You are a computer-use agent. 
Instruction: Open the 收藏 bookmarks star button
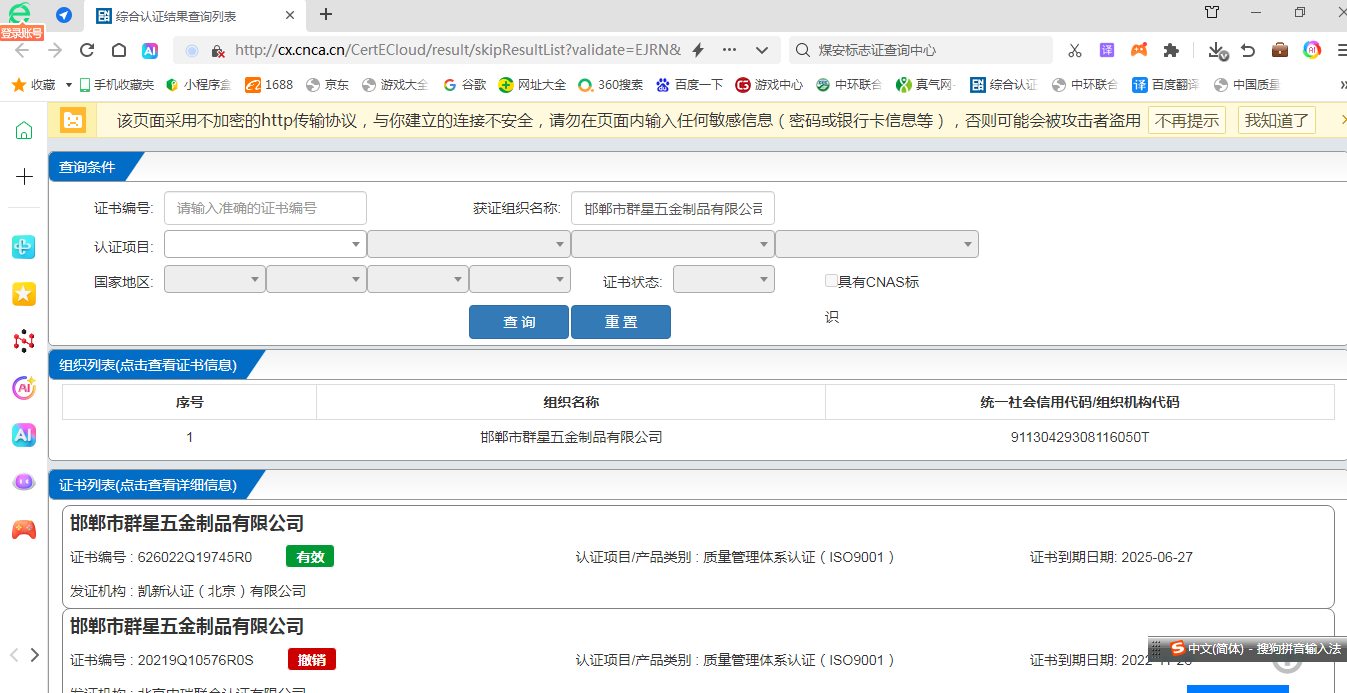point(33,85)
